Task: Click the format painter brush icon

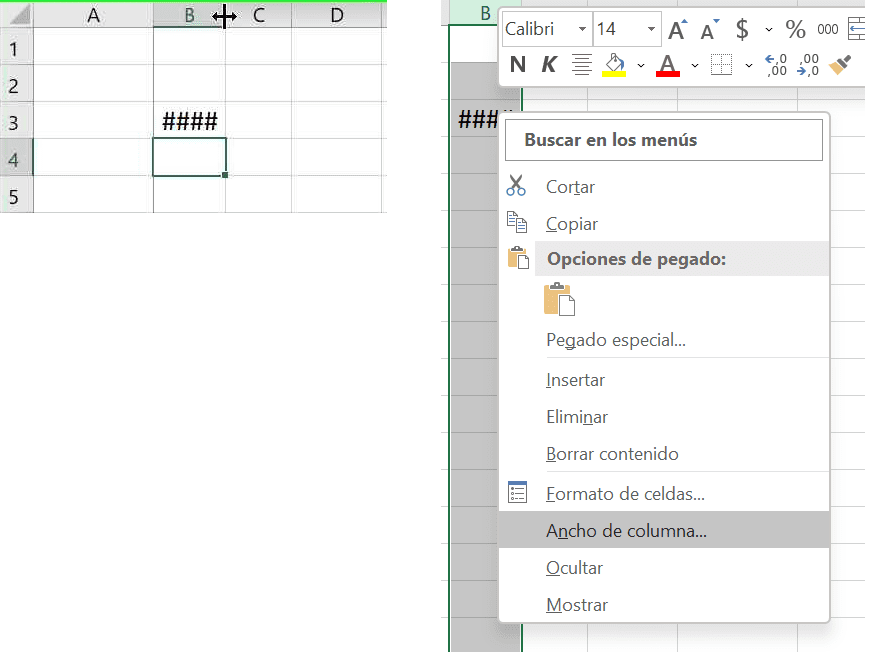Action: click(840, 65)
